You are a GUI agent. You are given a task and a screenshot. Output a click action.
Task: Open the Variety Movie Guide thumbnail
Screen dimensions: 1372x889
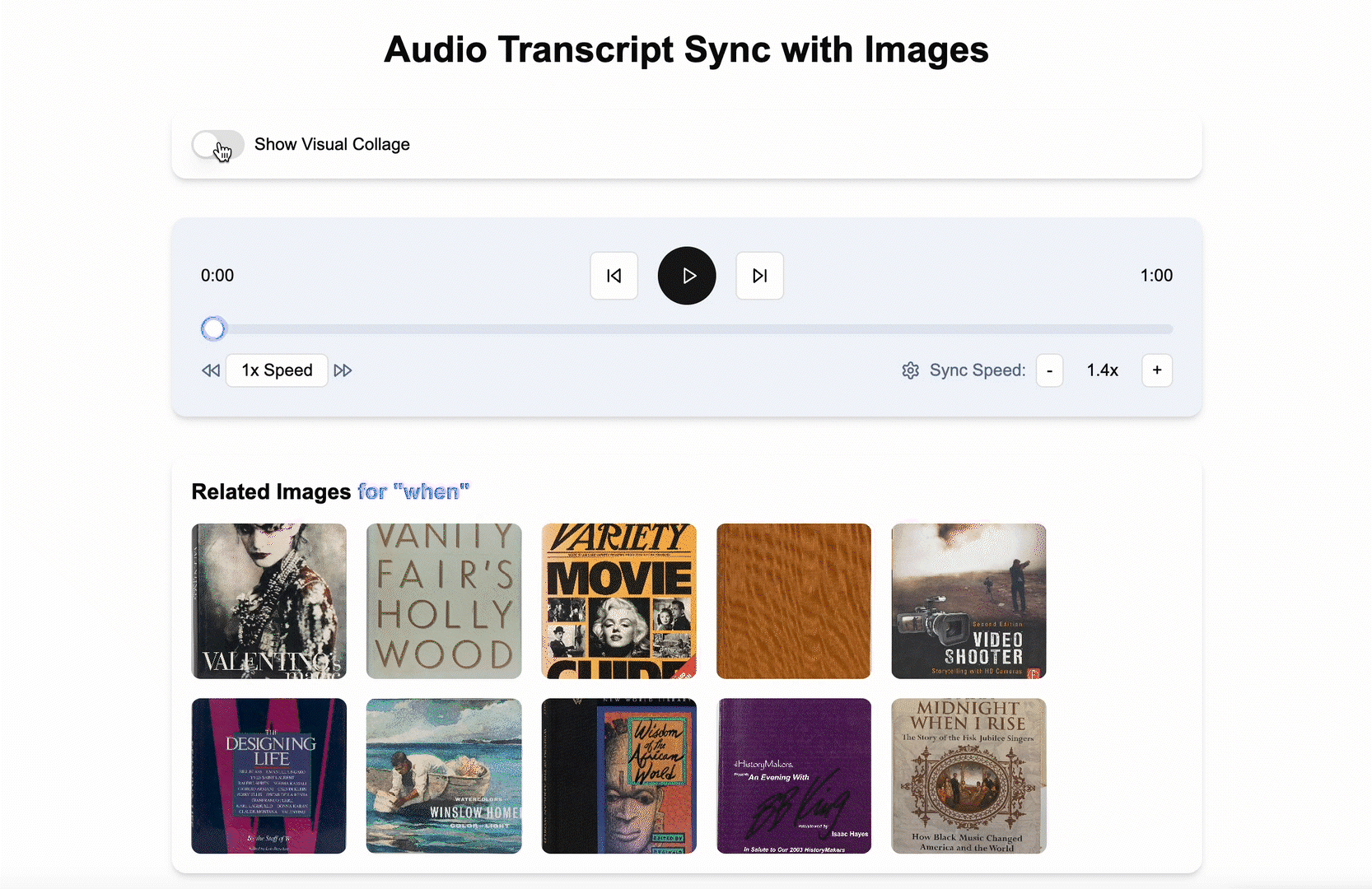(619, 601)
